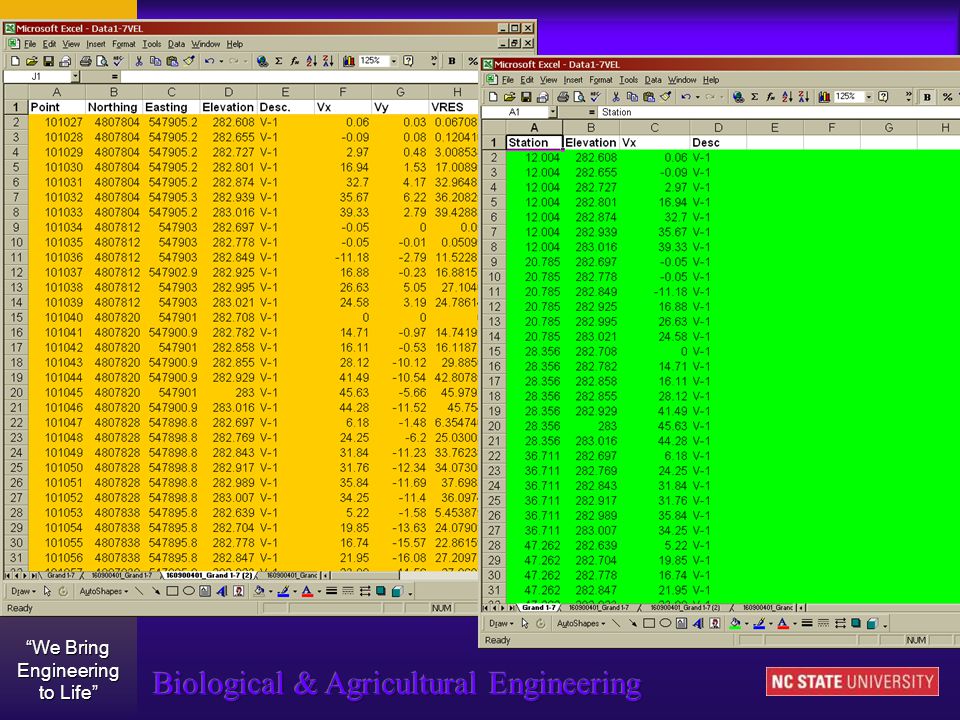Click Save icon in right Excel window
960x720 pixels.
tap(526, 97)
